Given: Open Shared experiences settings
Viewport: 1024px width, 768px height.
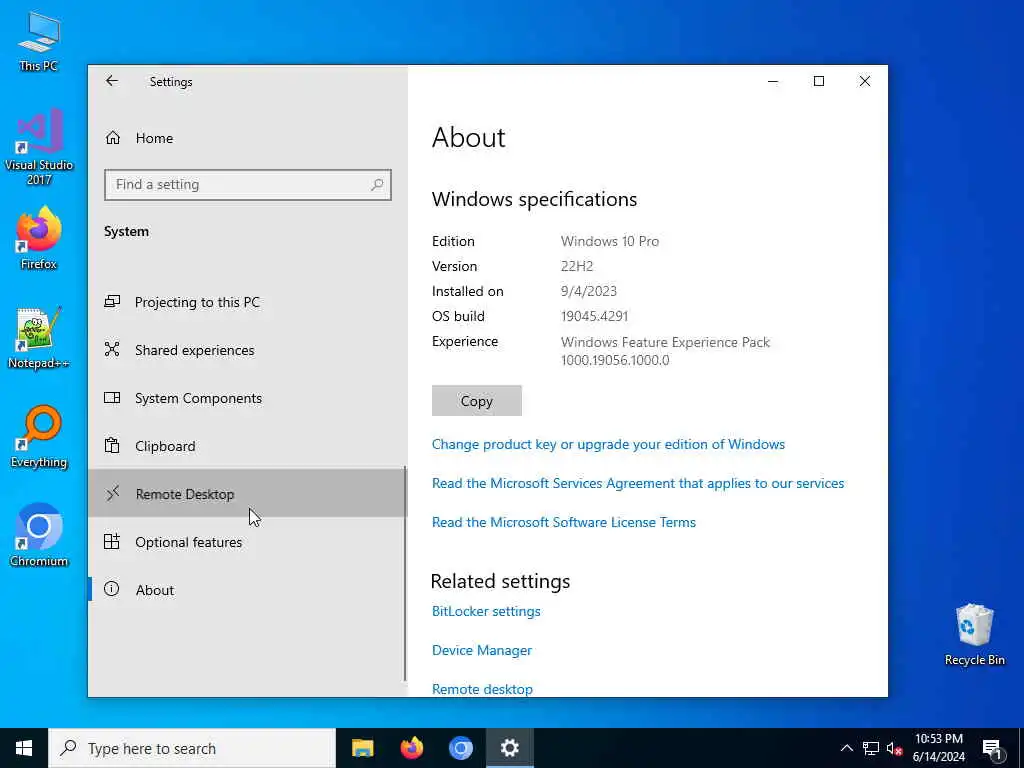Looking at the screenshot, I should (x=247, y=350).
